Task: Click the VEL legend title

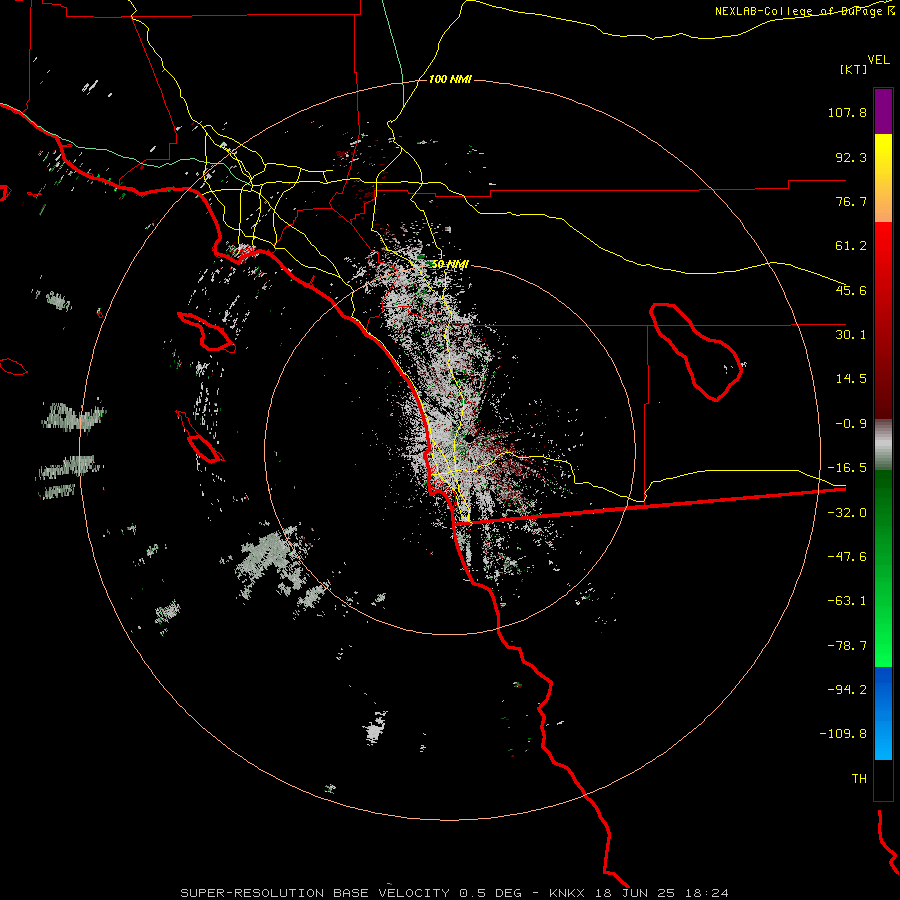Action: pyautogui.click(x=878, y=60)
